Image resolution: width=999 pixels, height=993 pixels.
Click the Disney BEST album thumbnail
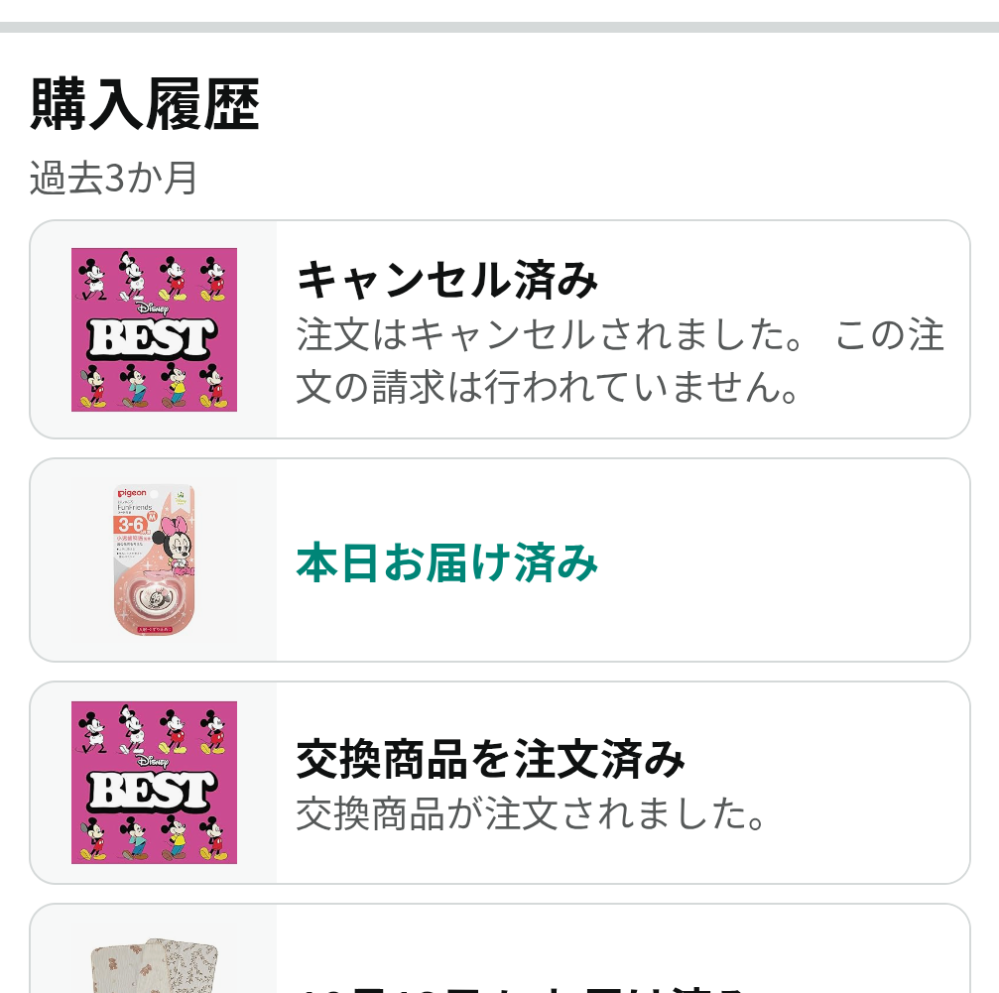[x=153, y=330]
